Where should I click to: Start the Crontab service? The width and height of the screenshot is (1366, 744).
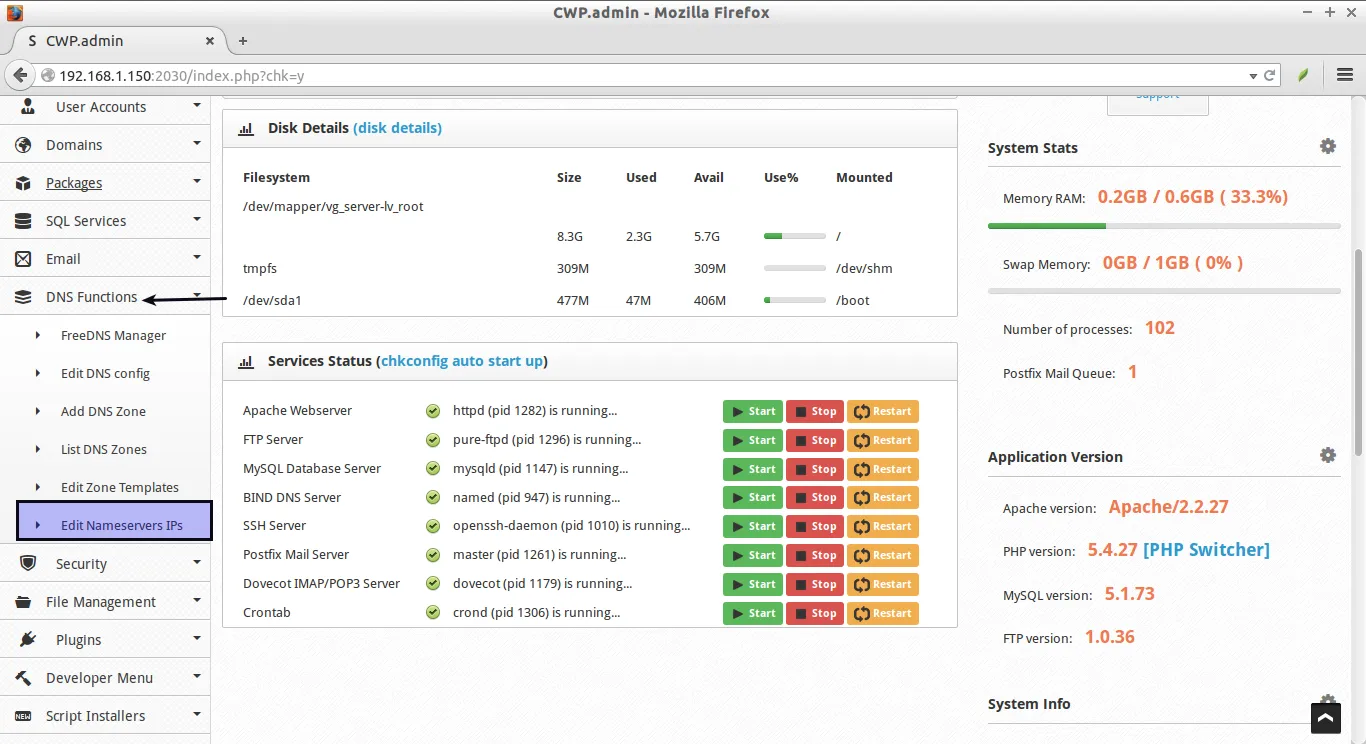[753, 613]
